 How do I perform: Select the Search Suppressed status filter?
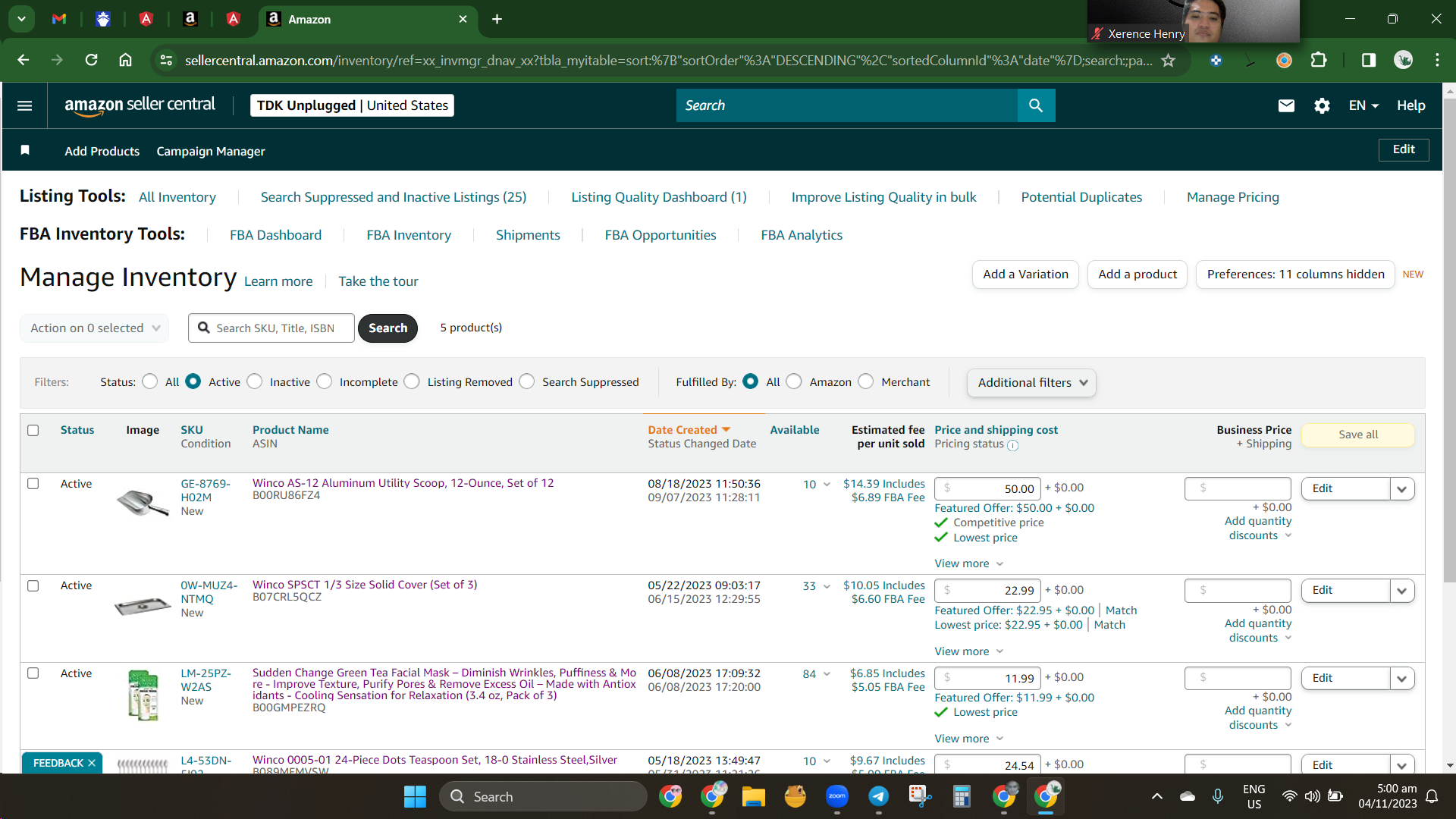tap(527, 381)
